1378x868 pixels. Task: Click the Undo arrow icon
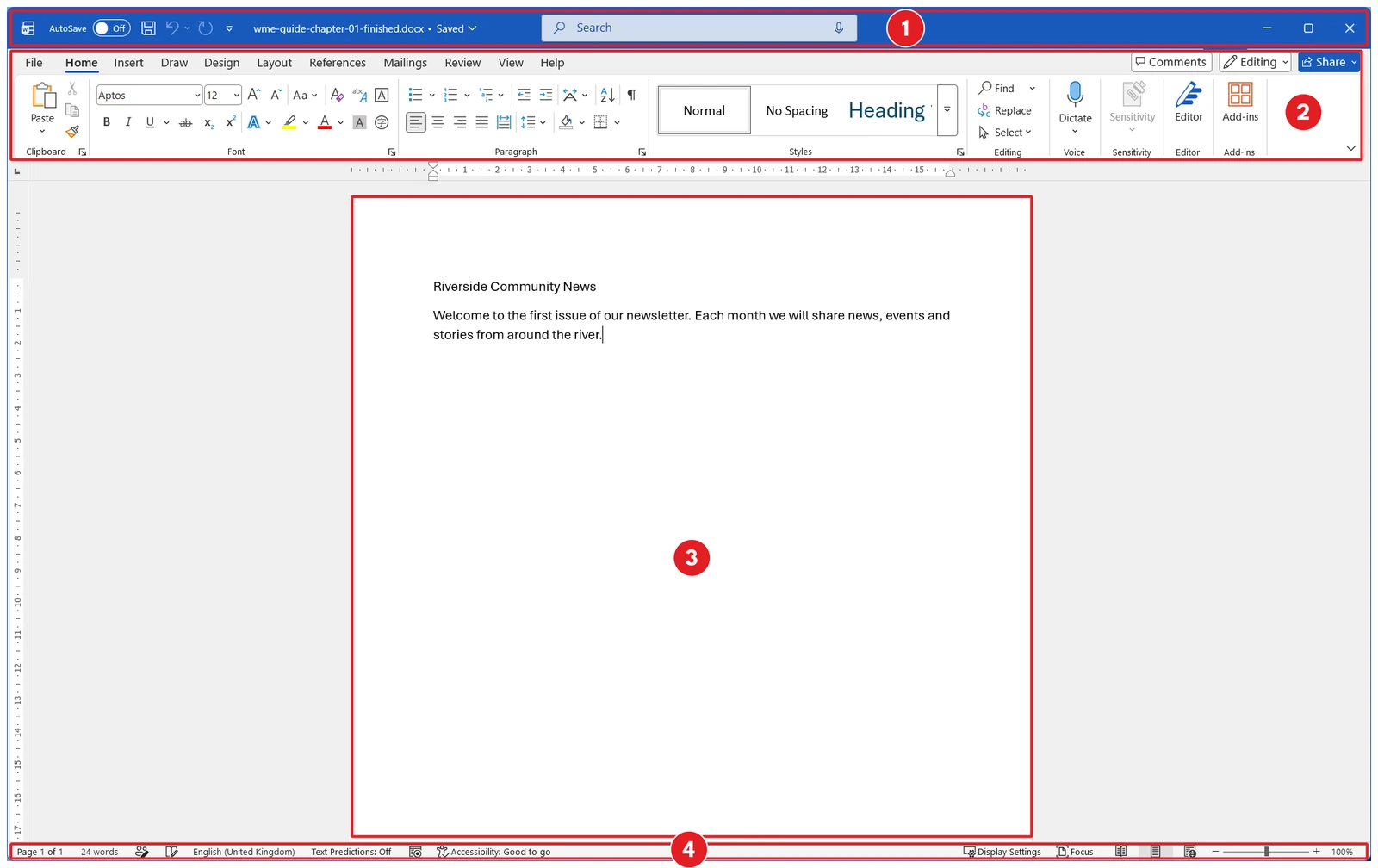tap(172, 28)
